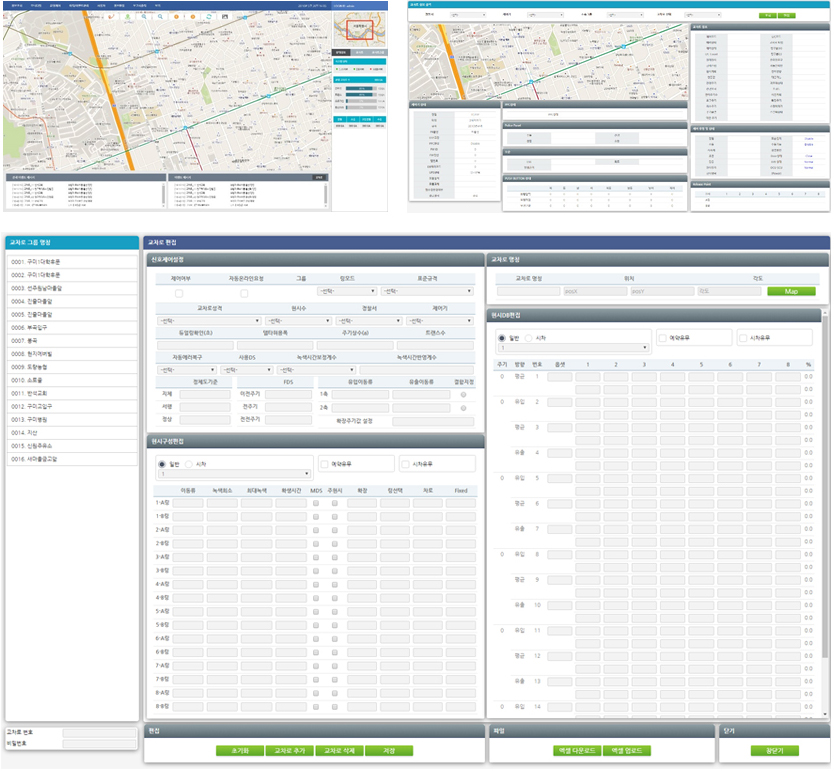Tick the 주현시 checkbox in row 2-B형
834x771 pixels.
point(335,543)
